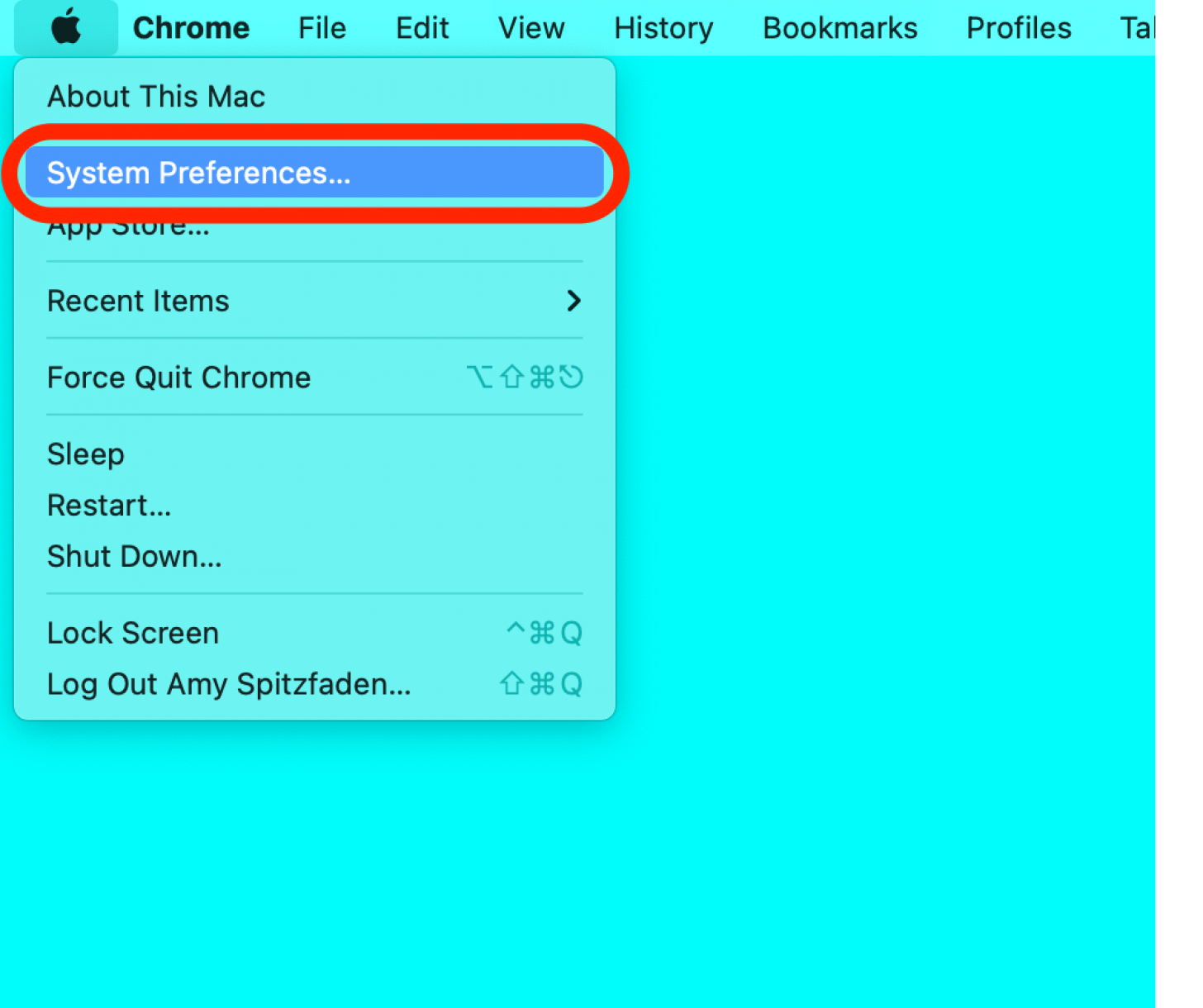The image size is (1203, 1008).
Task: Select Restart from the Apple menu
Action: (x=109, y=505)
